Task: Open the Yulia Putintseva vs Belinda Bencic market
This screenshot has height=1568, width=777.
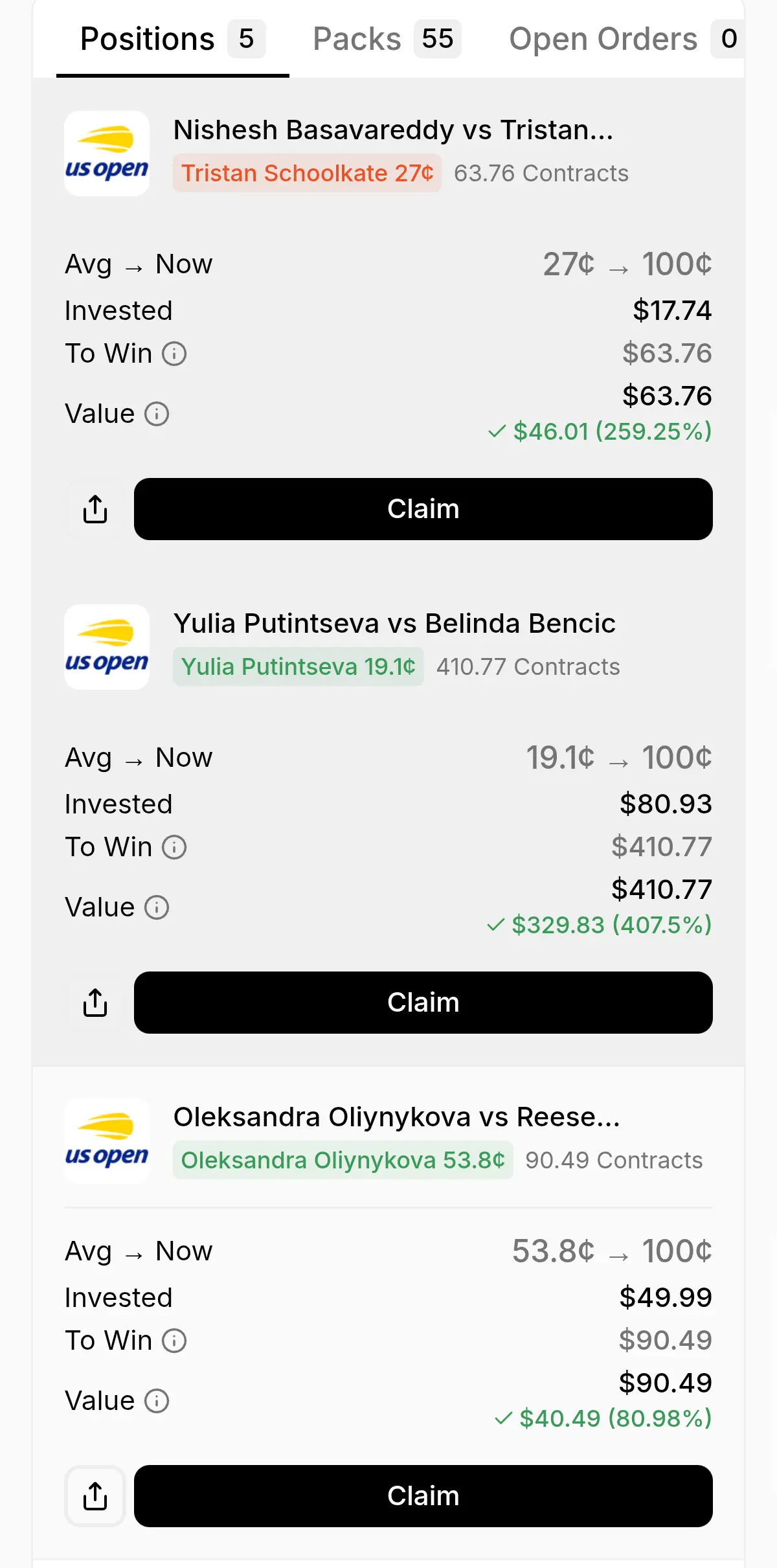Action: 394,624
